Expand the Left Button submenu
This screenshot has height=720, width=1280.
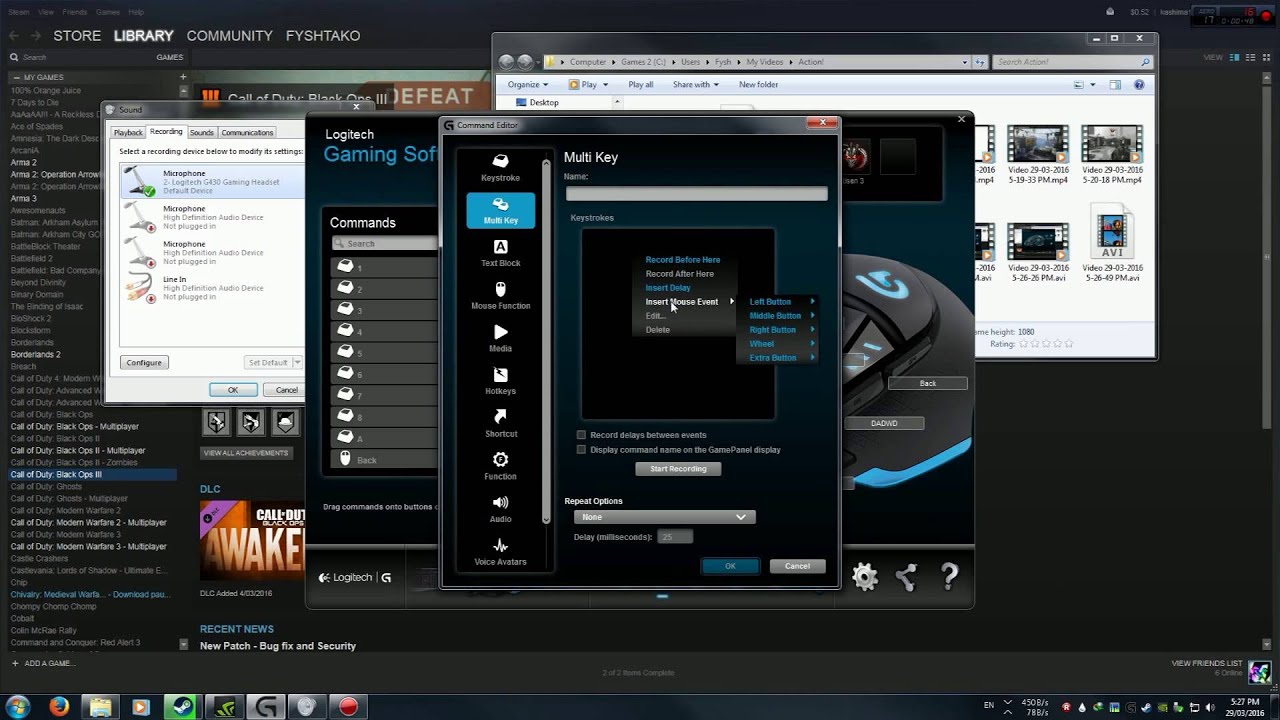[781, 301]
